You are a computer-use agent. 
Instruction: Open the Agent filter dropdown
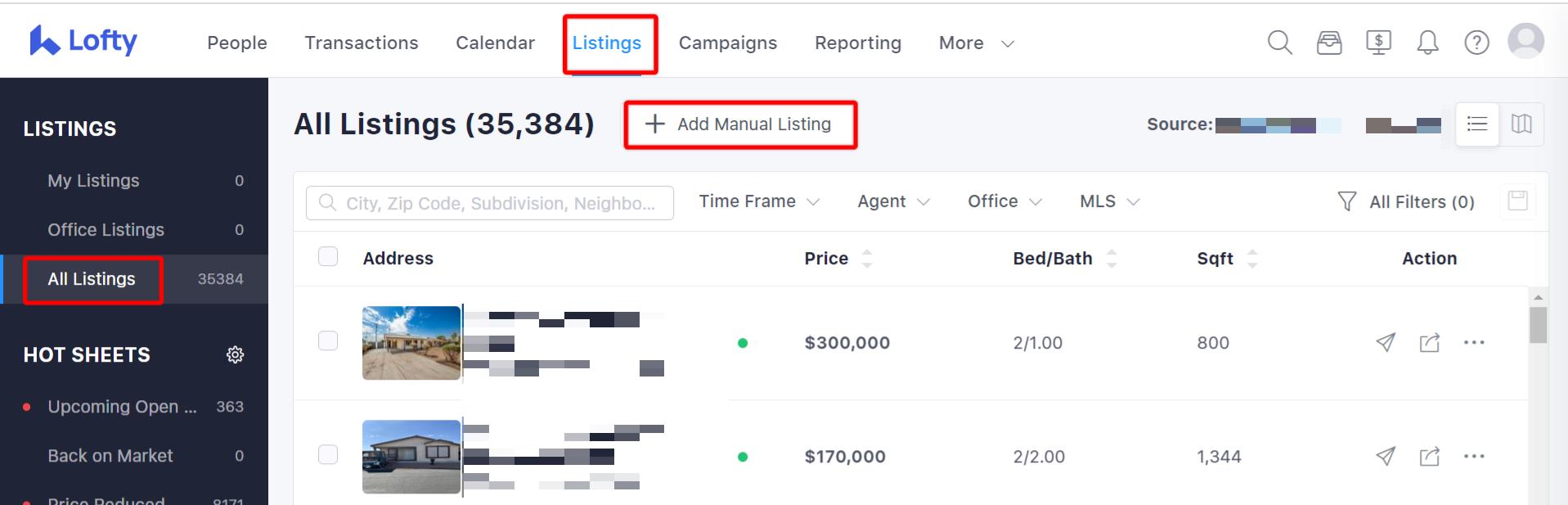(x=893, y=201)
